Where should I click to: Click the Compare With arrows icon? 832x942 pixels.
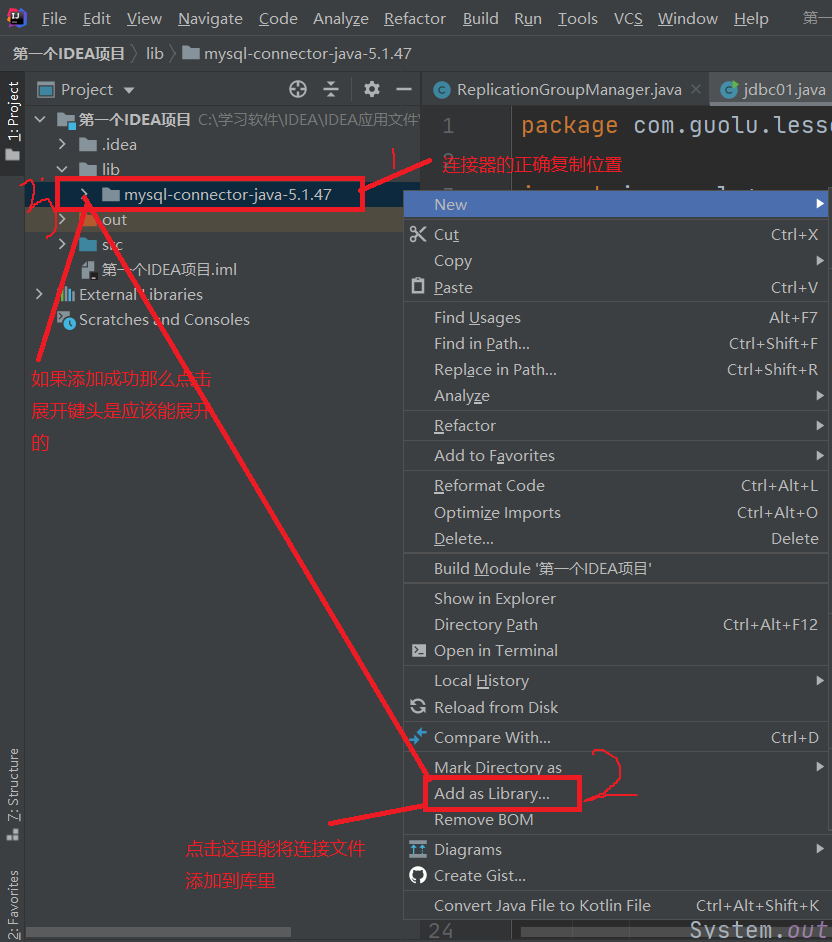(x=418, y=737)
